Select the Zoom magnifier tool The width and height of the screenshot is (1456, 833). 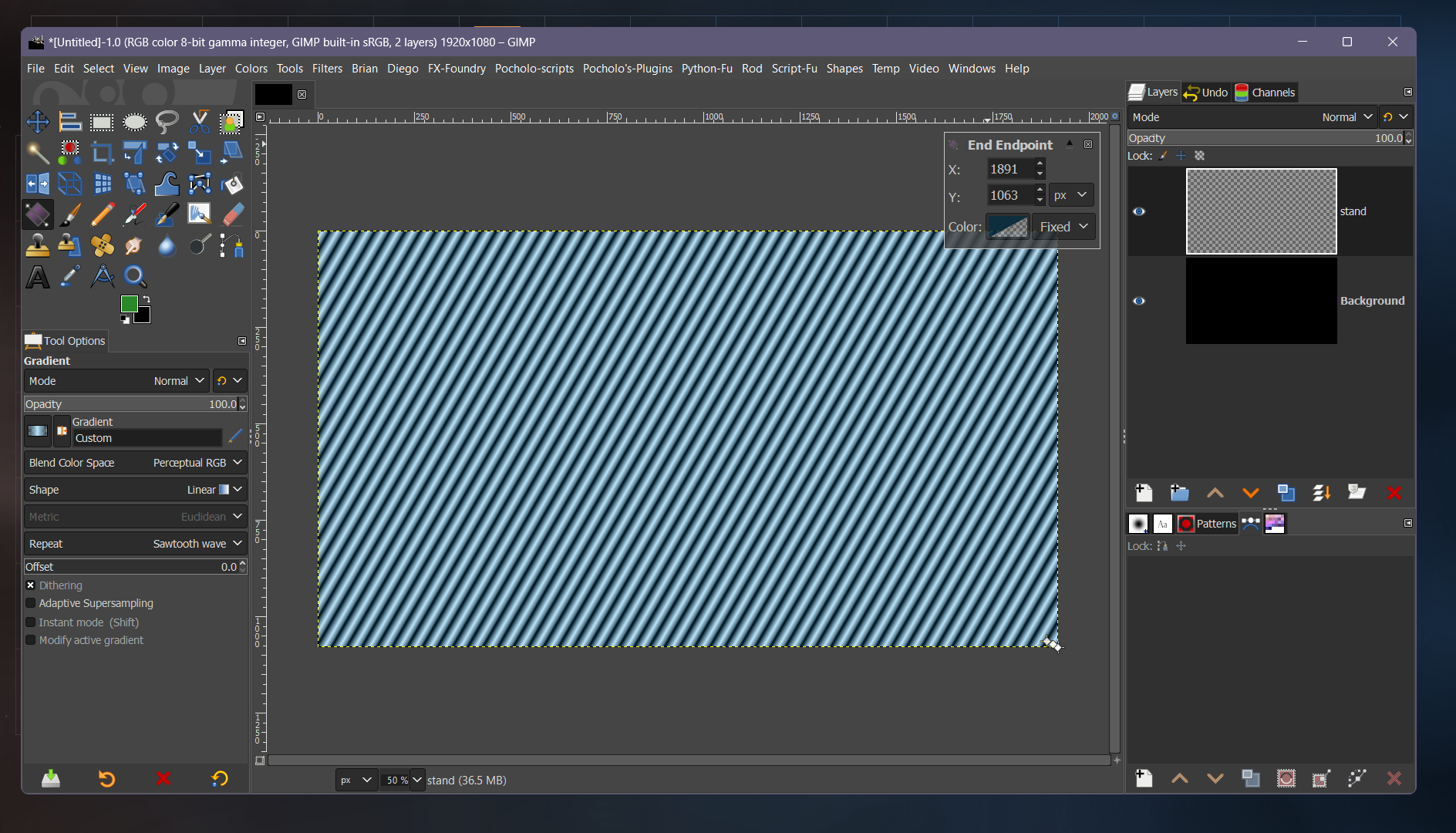pyautogui.click(x=134, y=276)
